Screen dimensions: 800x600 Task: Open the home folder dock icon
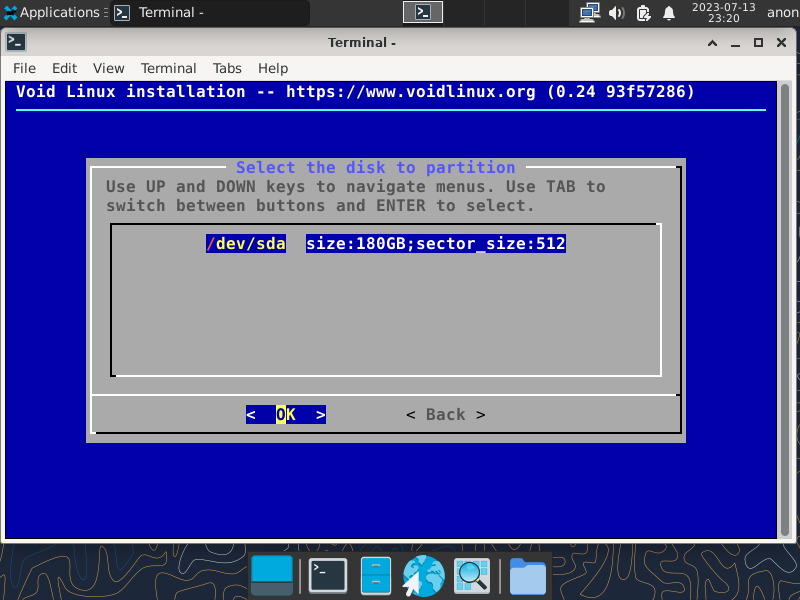coord(528,577)
